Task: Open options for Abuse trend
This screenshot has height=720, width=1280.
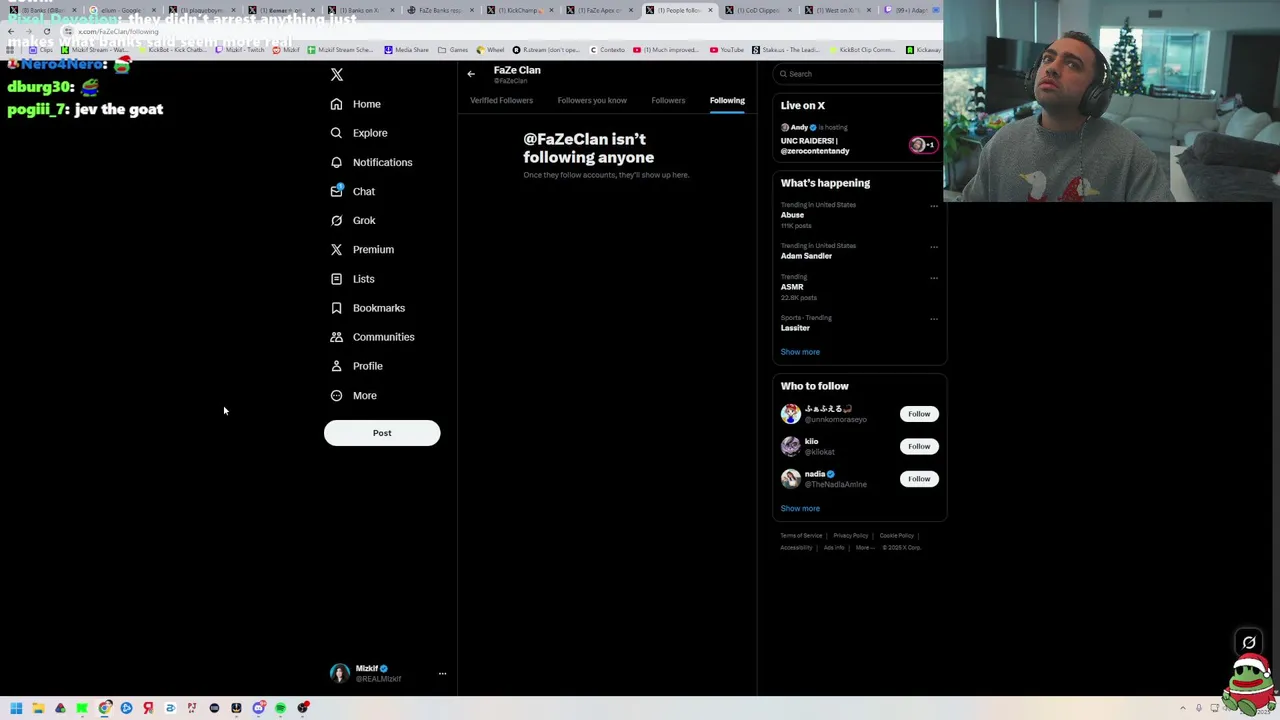Action: [934, 206]
